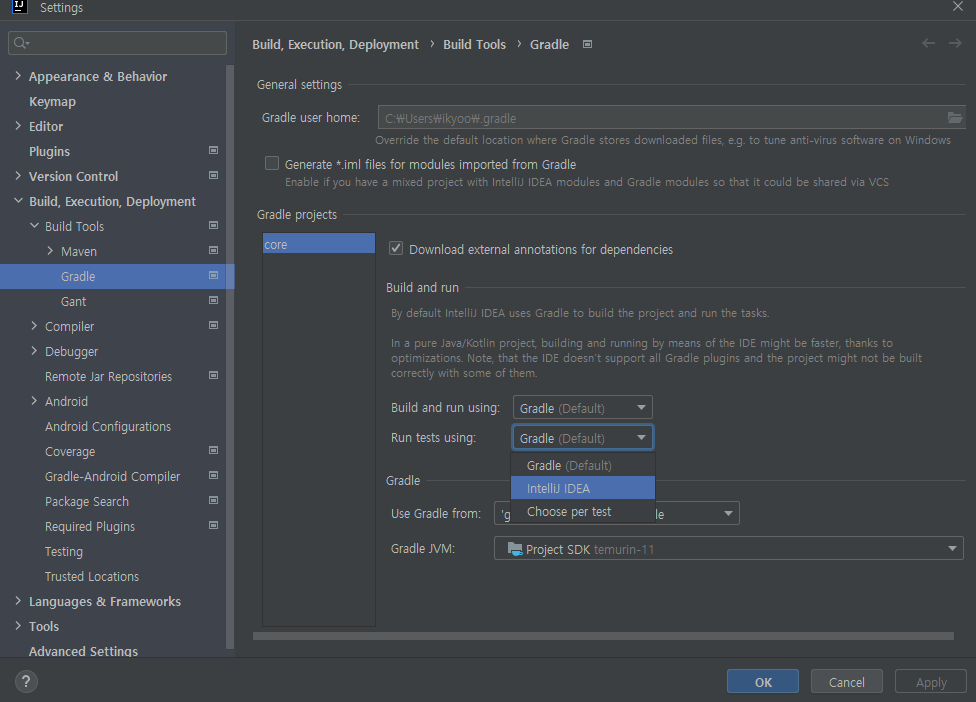Screen dimensions: 976x702
Task: Open the Keymap settings page
Action: [x=52, y=101]
